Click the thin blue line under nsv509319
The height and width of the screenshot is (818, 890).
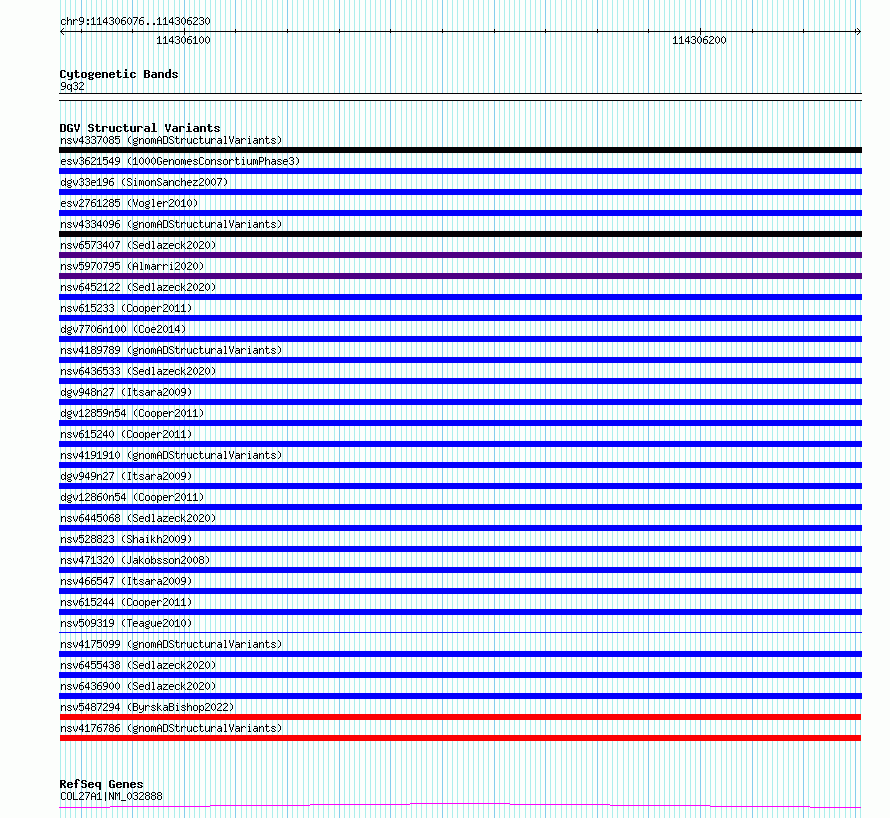click(460, 632)
